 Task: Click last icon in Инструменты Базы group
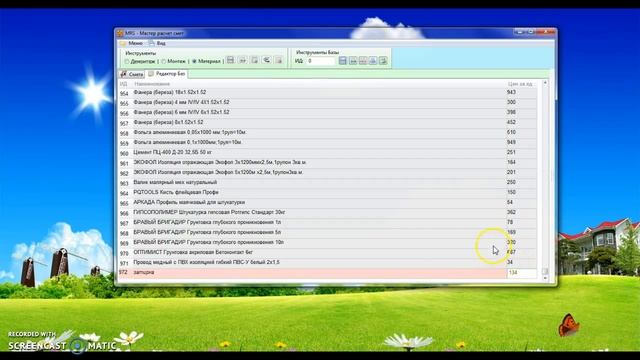point(383,61)
